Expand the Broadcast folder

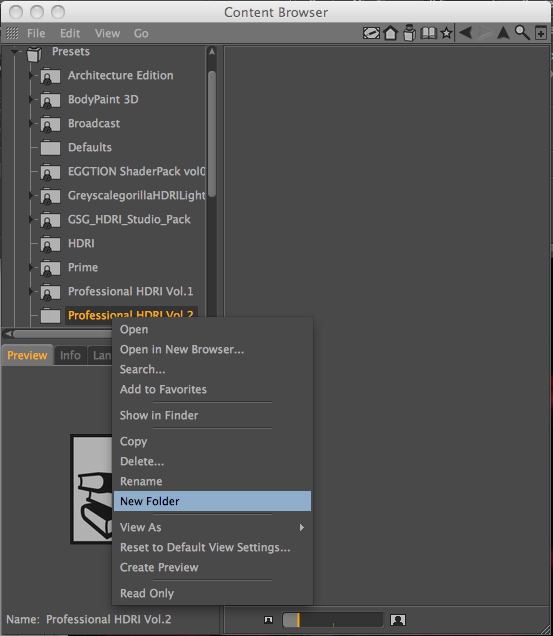click(x=31, y=123)
